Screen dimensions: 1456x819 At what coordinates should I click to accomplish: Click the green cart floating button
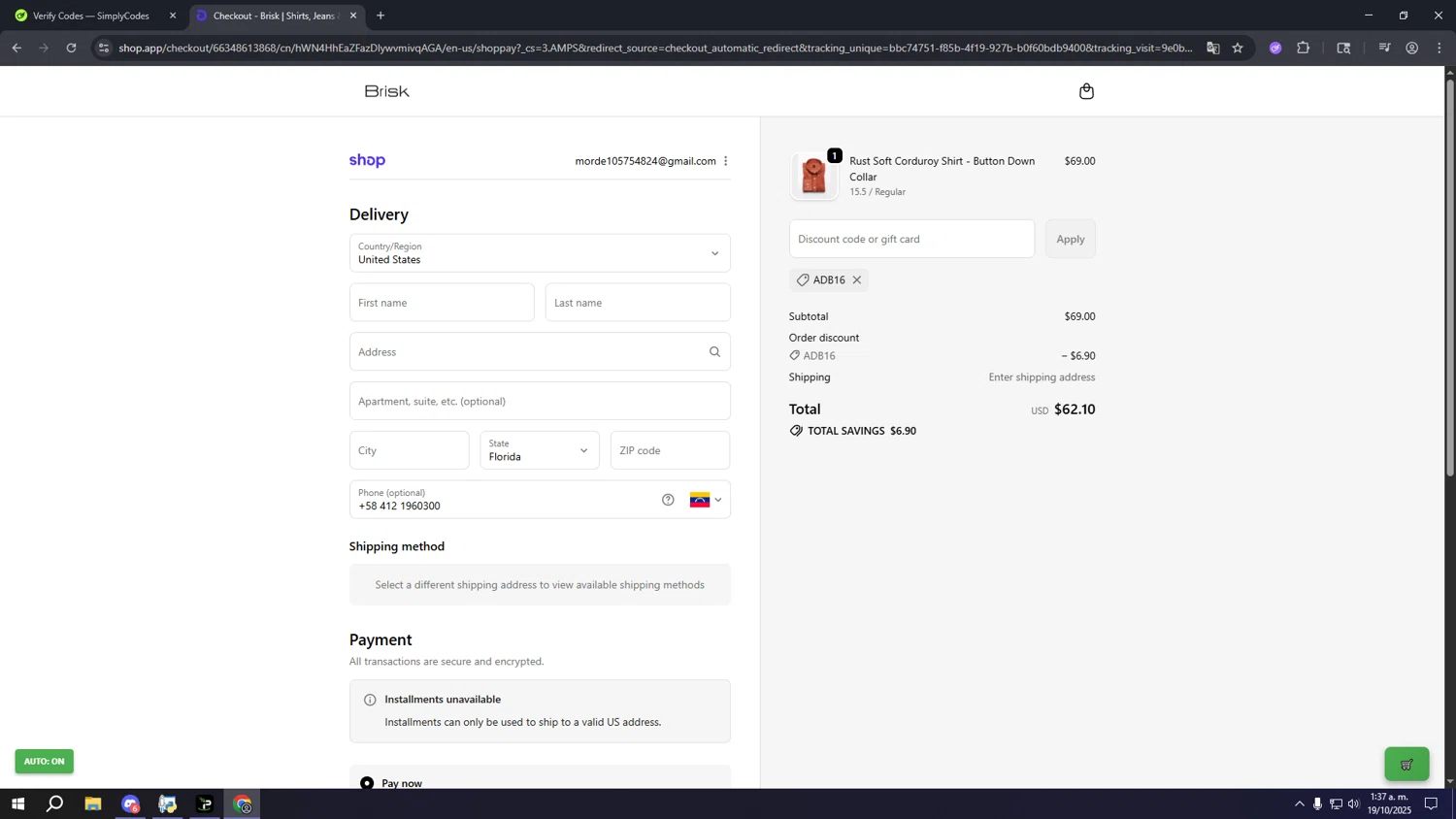tap(1406, 765)
